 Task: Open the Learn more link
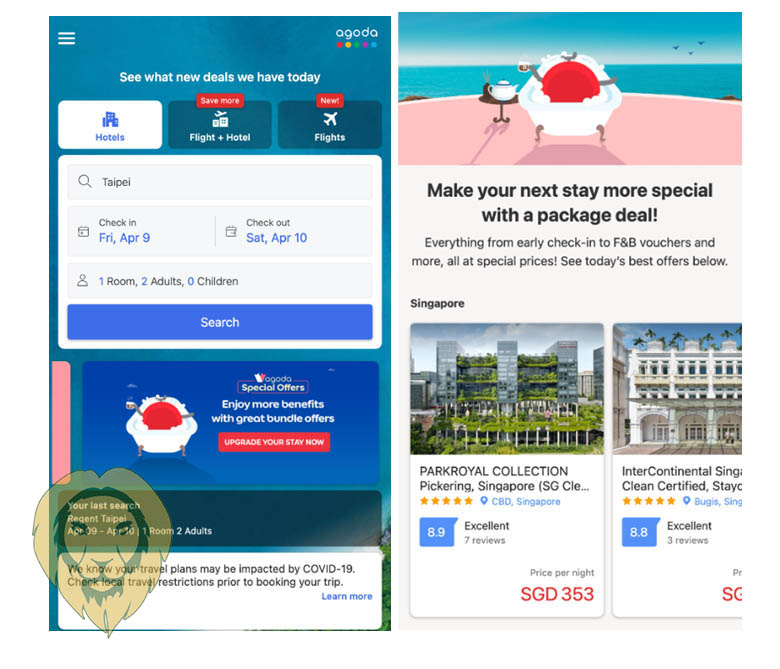pos(347,596)
